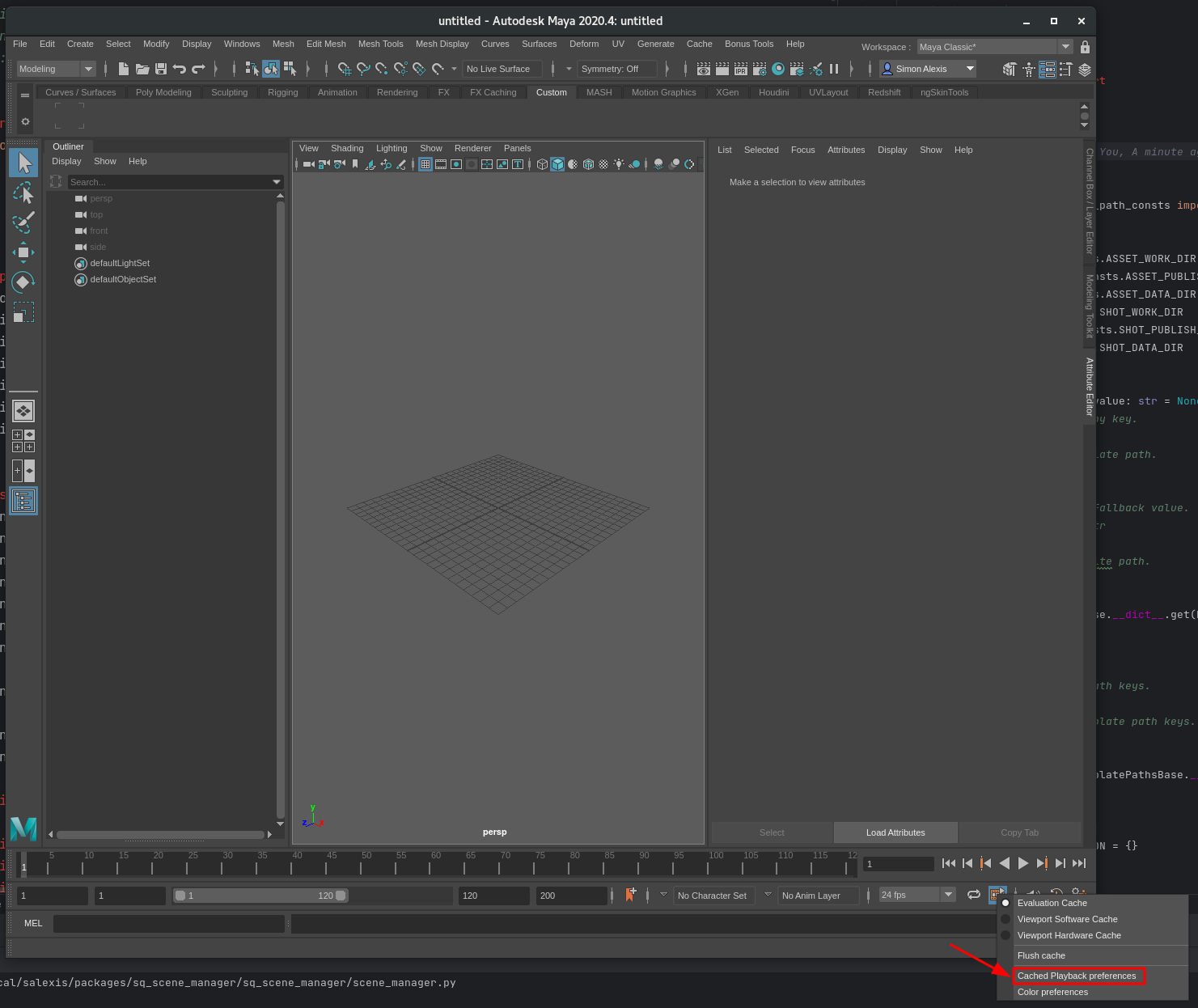This screenshot has height=1008, width=1198.
Task: Expand the Outliner search filter dropdown
Action: 277,182
